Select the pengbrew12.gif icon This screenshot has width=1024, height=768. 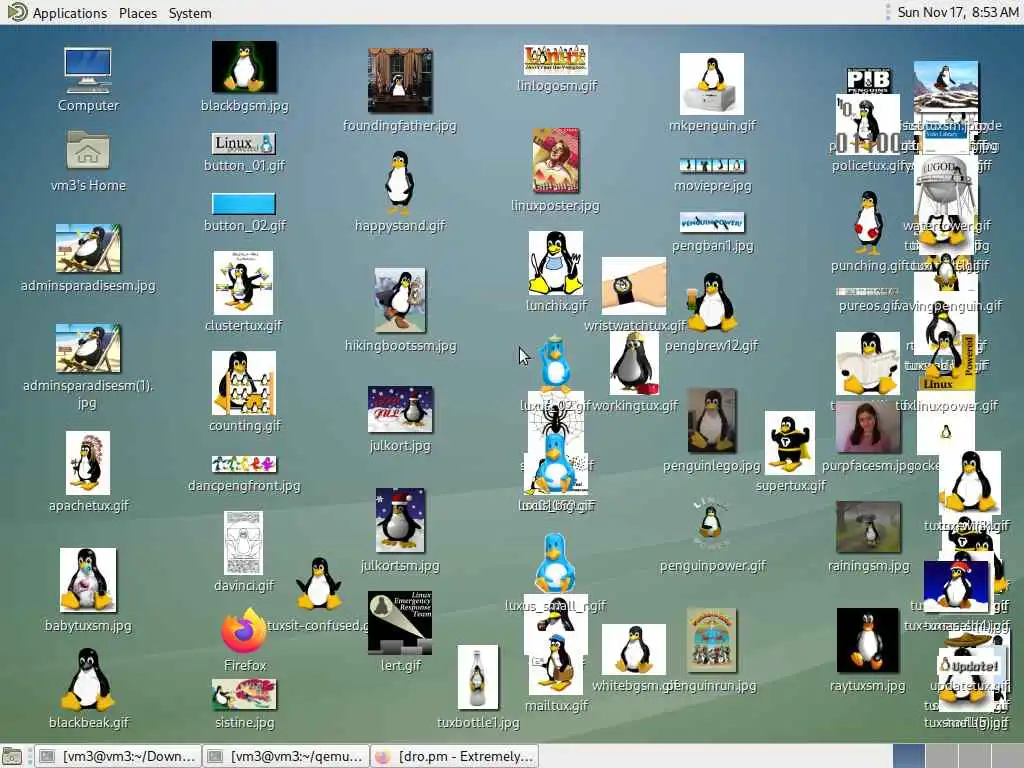tap(712, 302)
